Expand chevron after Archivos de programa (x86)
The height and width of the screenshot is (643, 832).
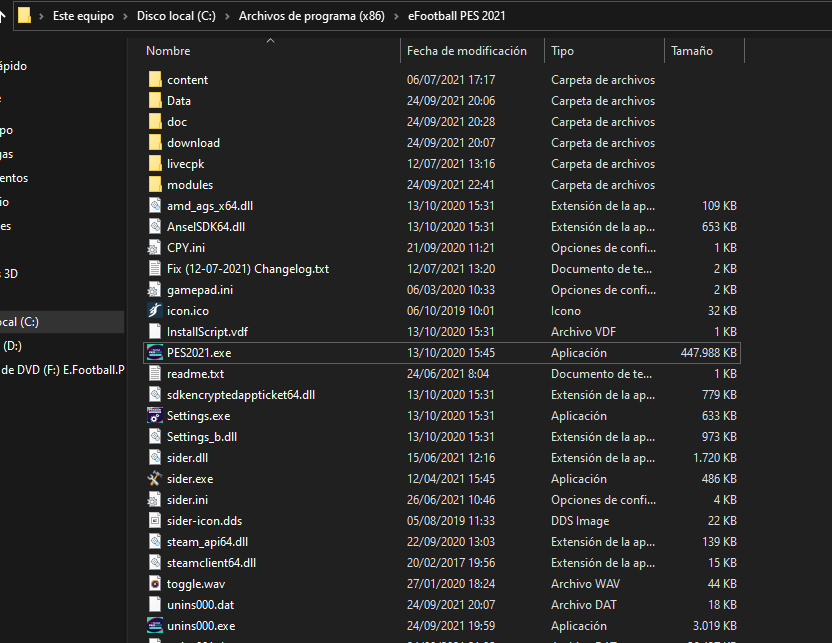click(x=396, y=16)
